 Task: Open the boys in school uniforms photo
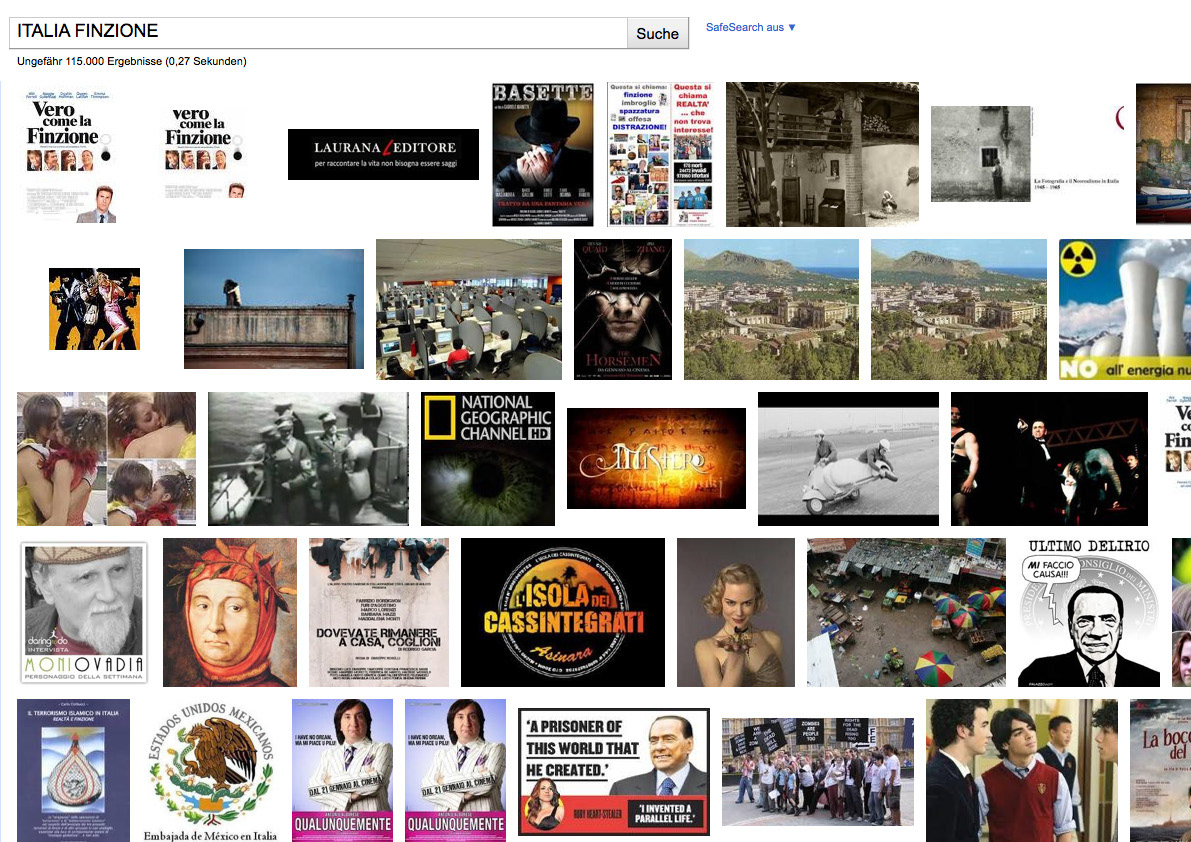click(x=1022, y=770)
